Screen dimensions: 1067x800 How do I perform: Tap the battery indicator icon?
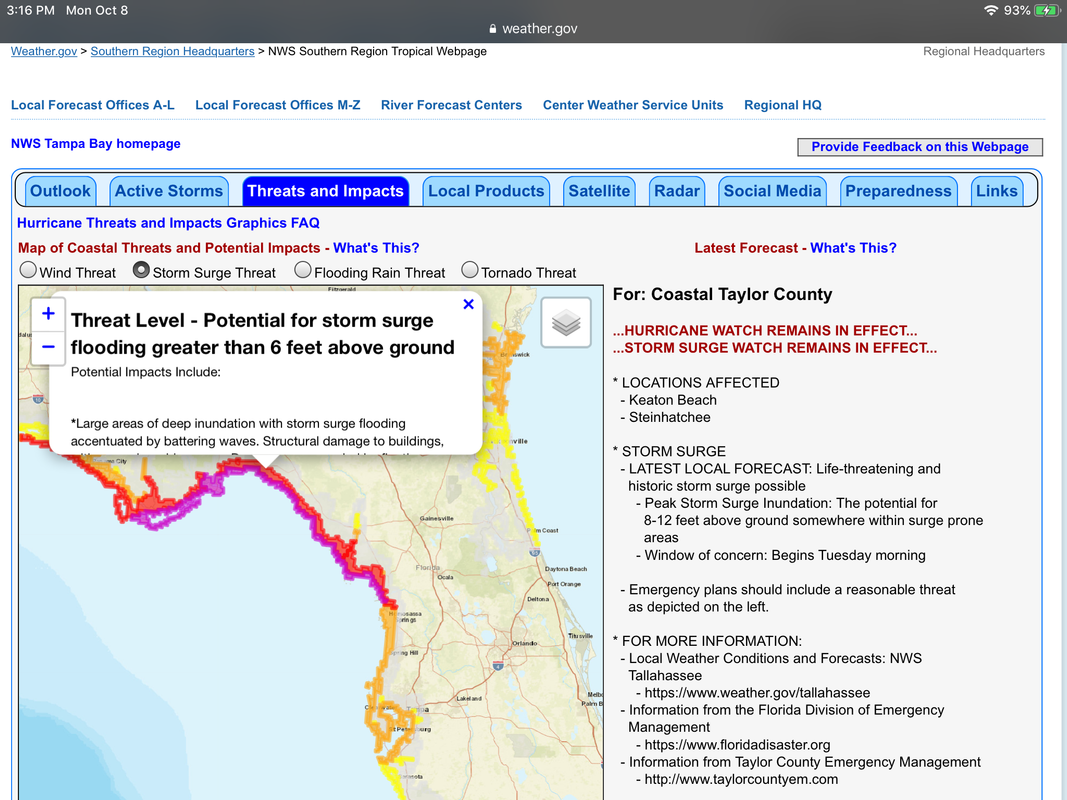click(x=1047, y=10)
